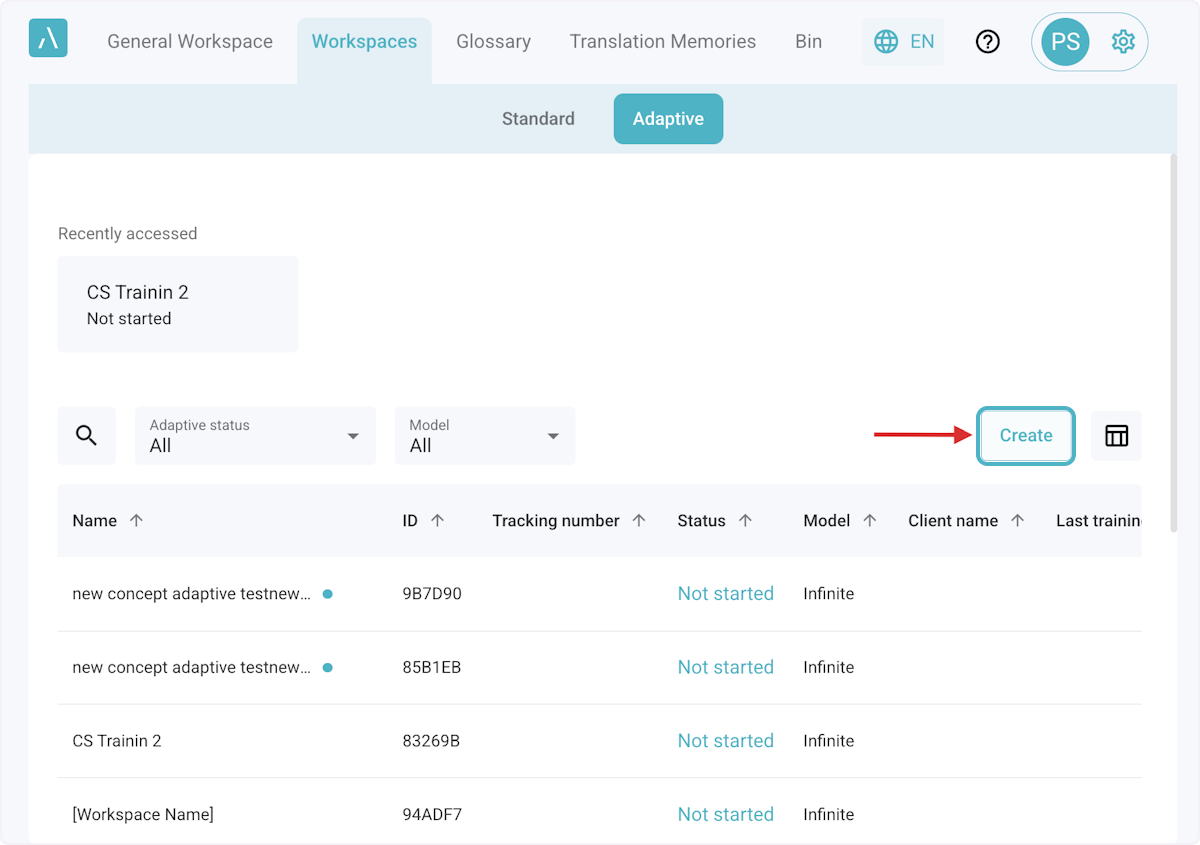Sort by Status column arrow
The width and height of the screenshot is (1200, 845).
tap(745, 521)
